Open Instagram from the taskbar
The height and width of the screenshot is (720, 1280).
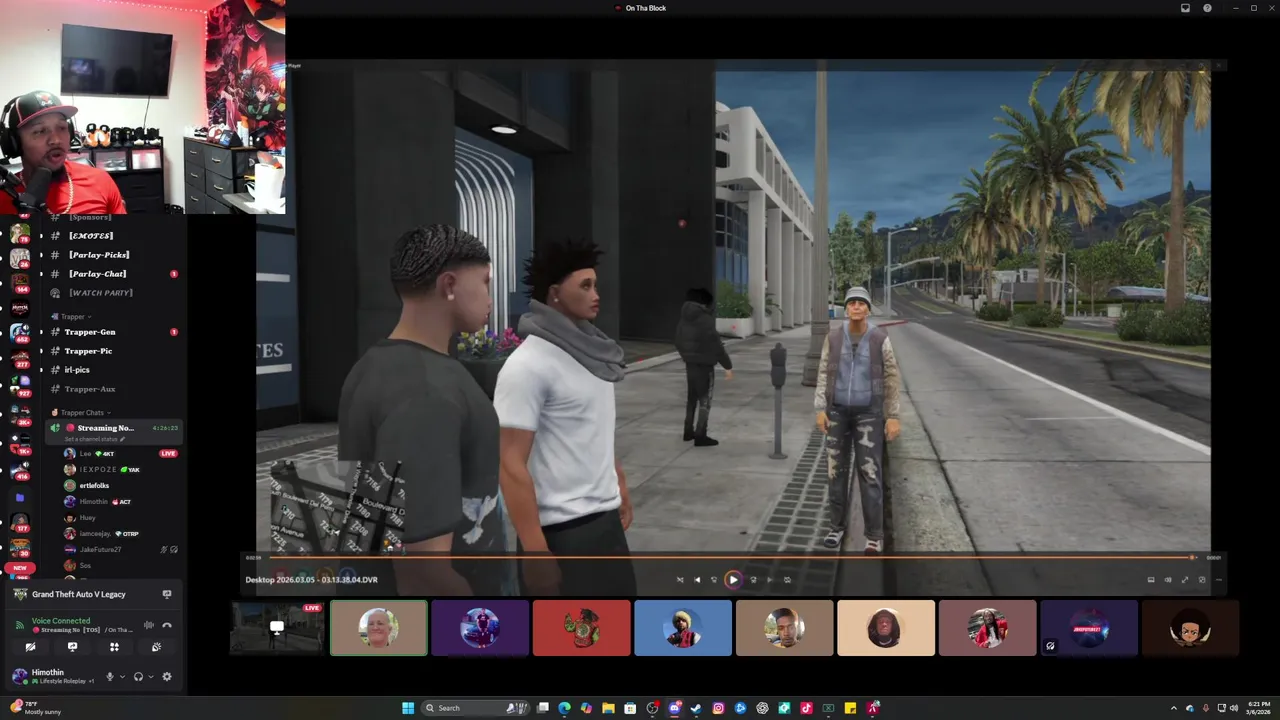(718, 708)
